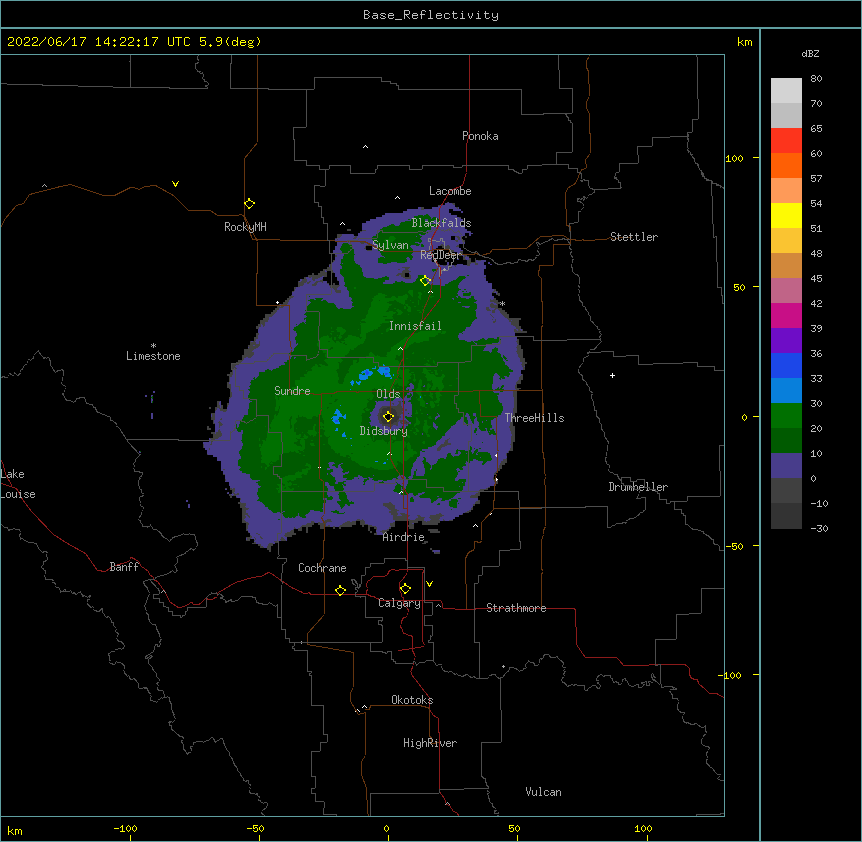Click the asterisk marker east of Innisfail
The image size is (862, 842).
[502, 304]
